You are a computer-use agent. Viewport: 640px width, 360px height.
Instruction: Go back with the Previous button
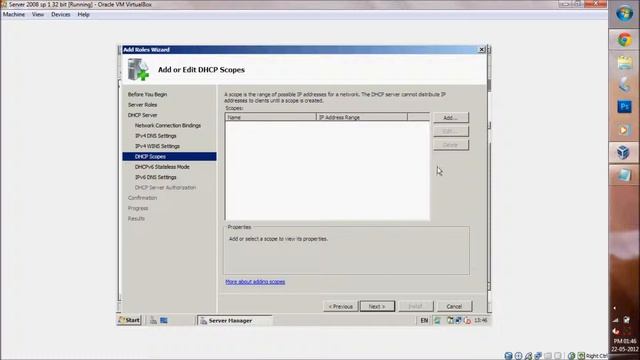(340, 306)
